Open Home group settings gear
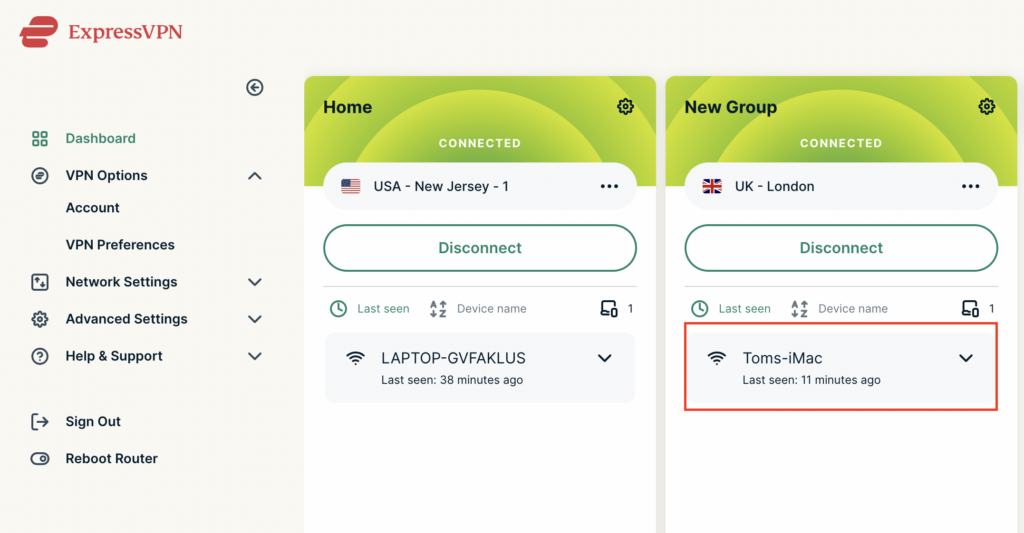This screenshot has height=533, width=1024. pos(625,106)
